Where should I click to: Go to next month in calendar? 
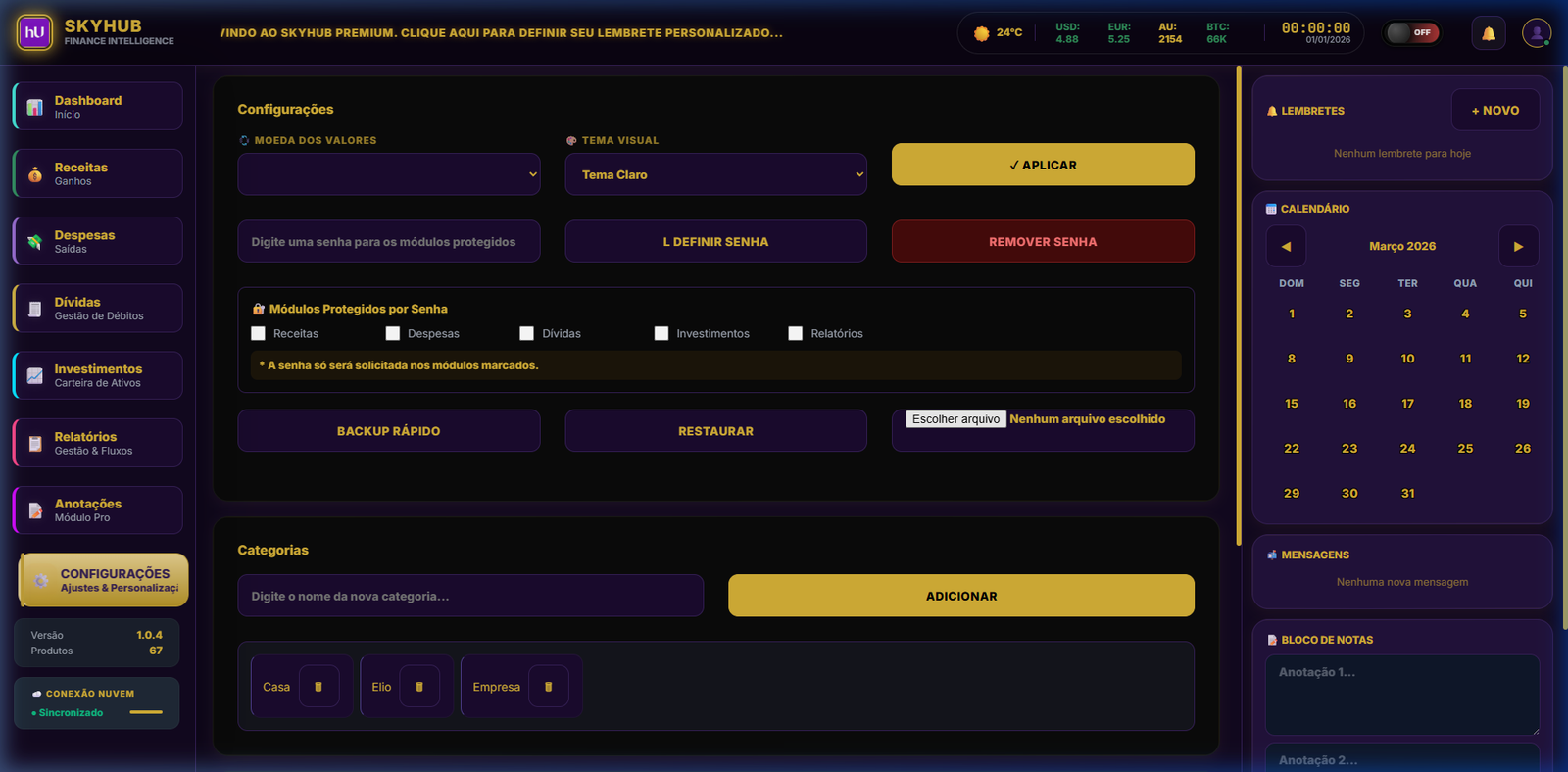point(1518,247)
